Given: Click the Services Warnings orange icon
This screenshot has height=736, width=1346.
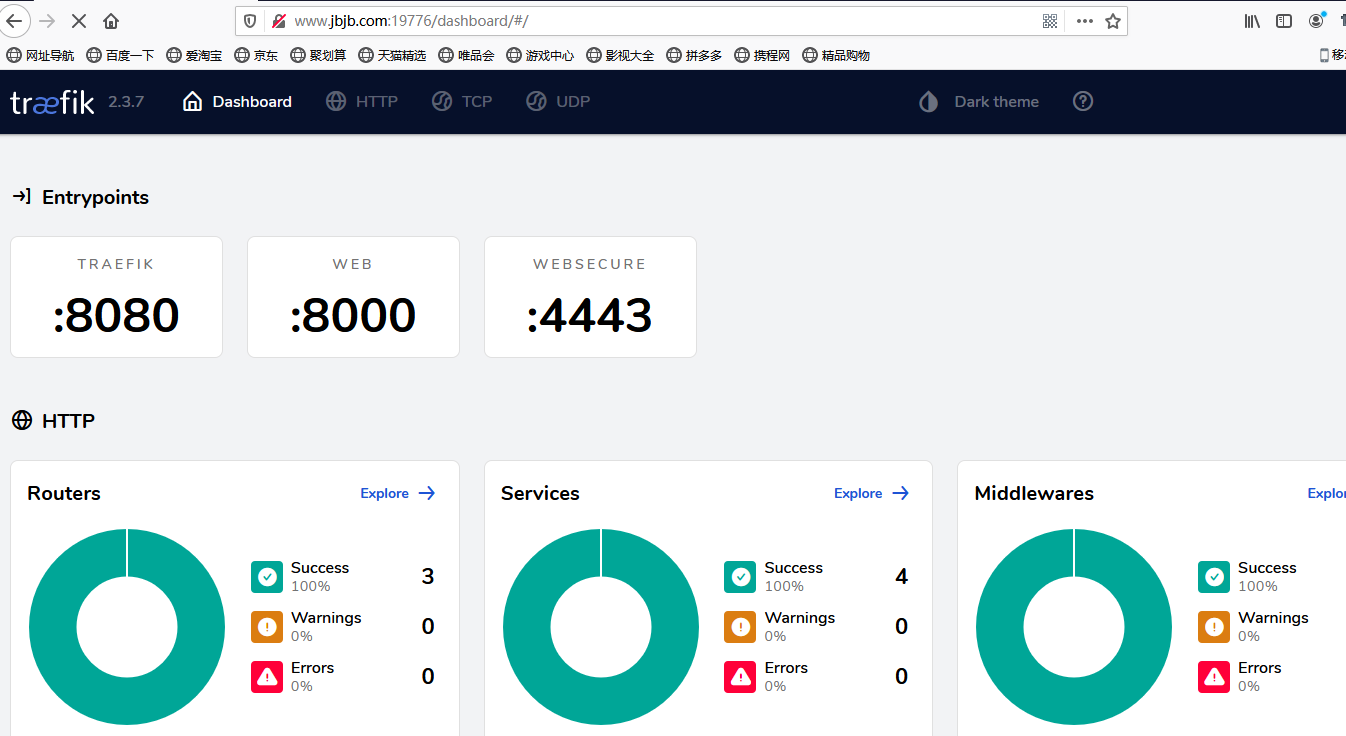Looking at the screenshot, I should tap(740, 627).
